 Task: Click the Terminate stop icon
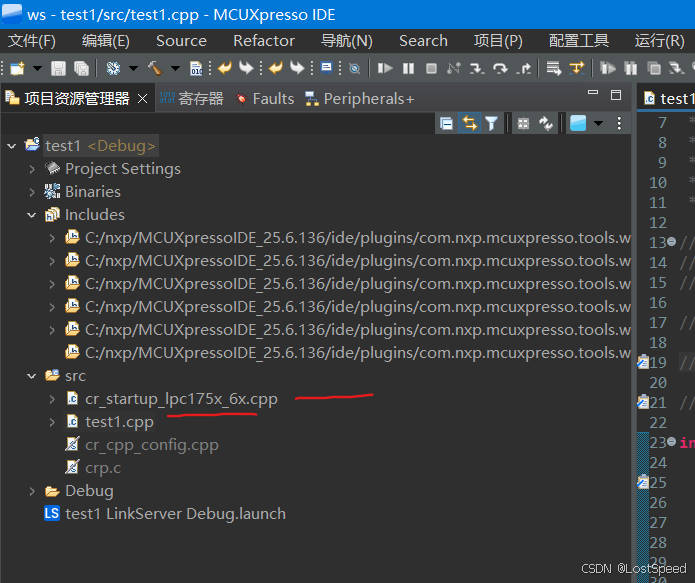(x=431, y=68)
